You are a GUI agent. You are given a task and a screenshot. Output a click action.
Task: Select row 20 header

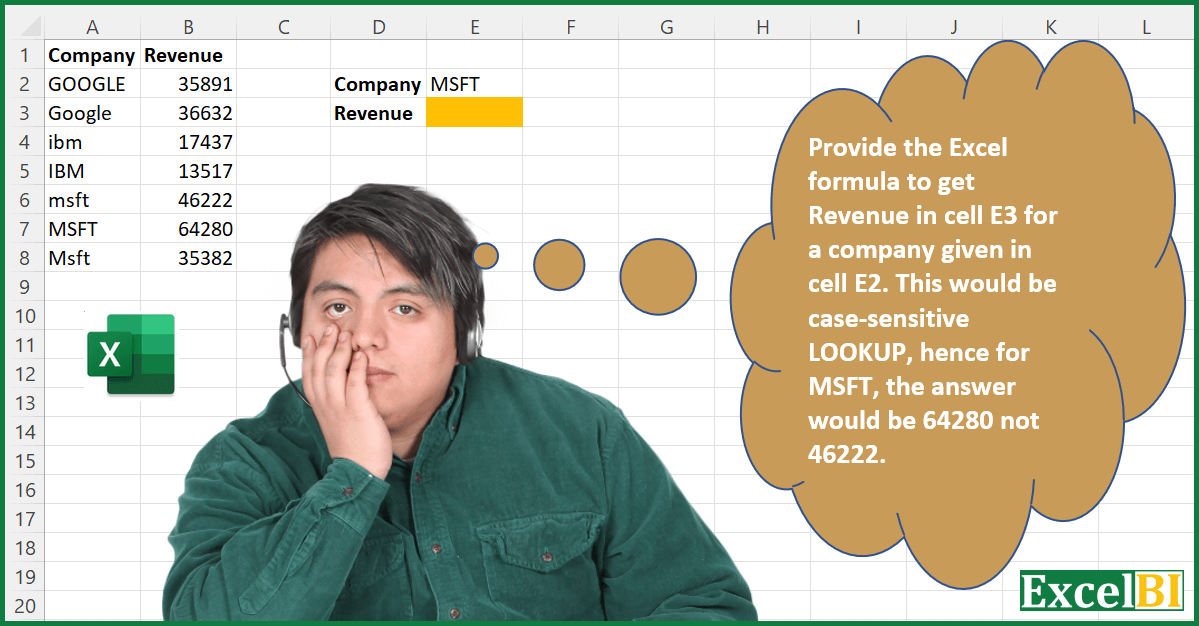click(x=24, y=606)
